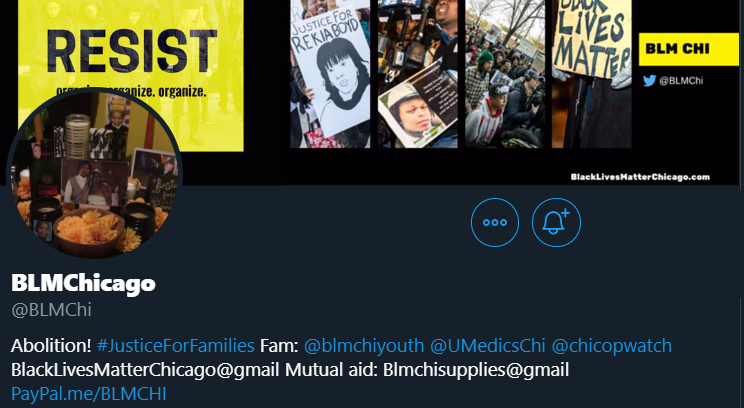Visit the @blmchiyouth profile link

click(364, 345)
